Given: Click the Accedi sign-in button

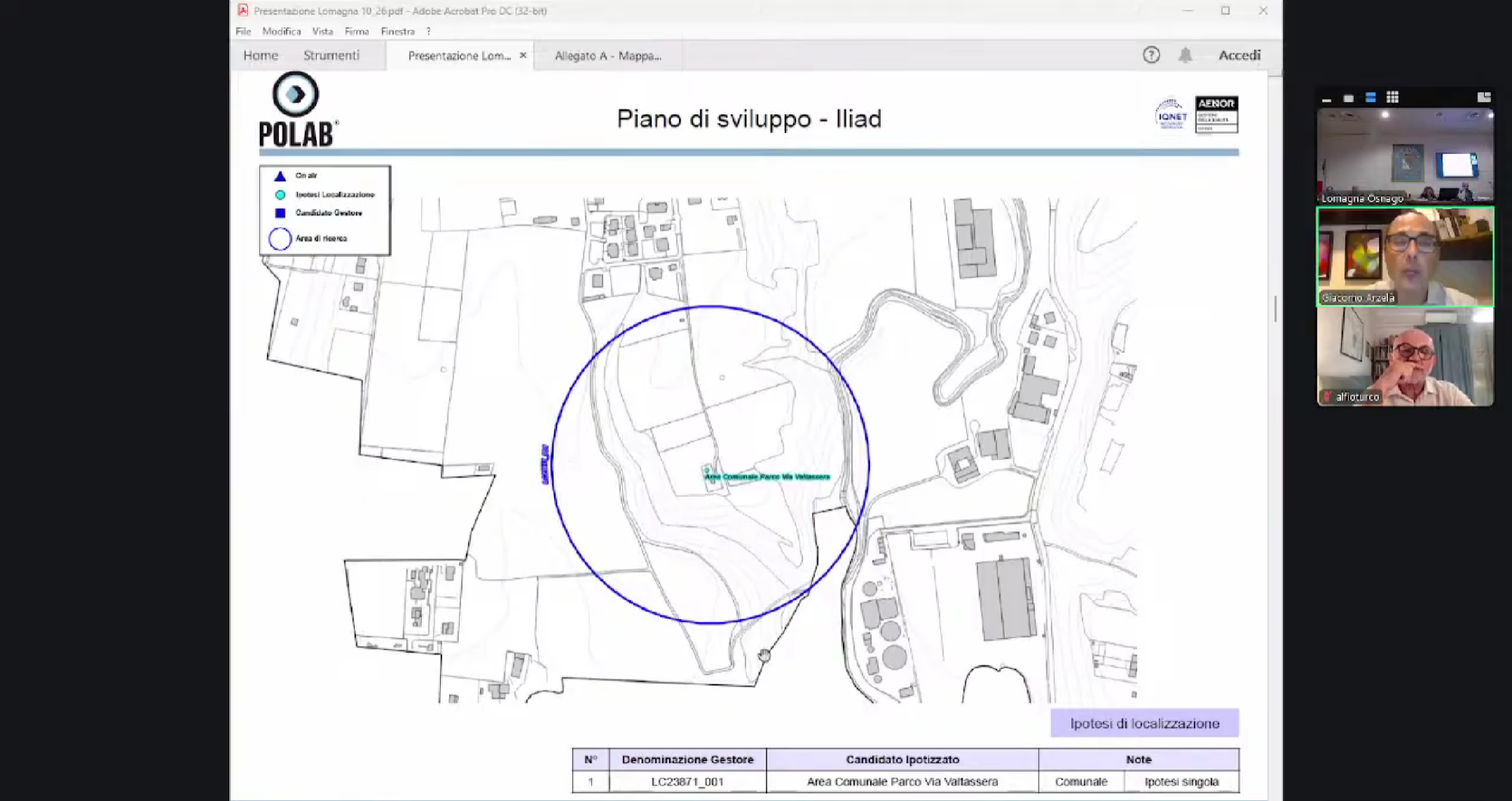Looking at the screenshot, I should [x=1239, y=55].
